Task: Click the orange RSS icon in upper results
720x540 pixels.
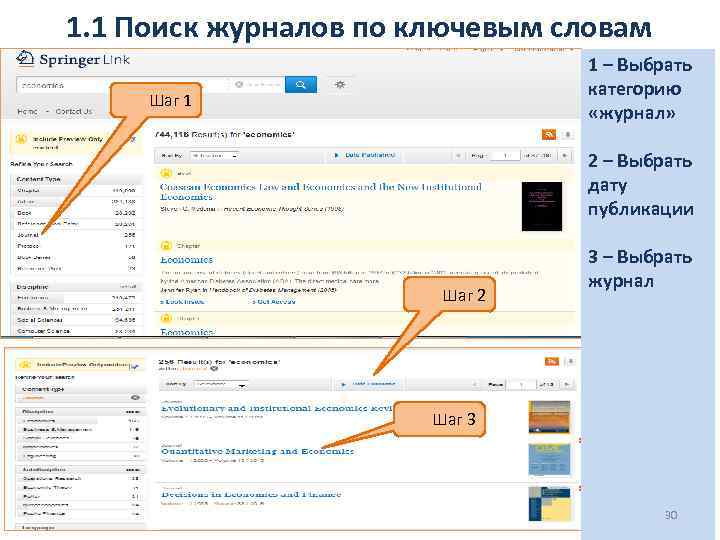Action: click(x=549, y=135)
